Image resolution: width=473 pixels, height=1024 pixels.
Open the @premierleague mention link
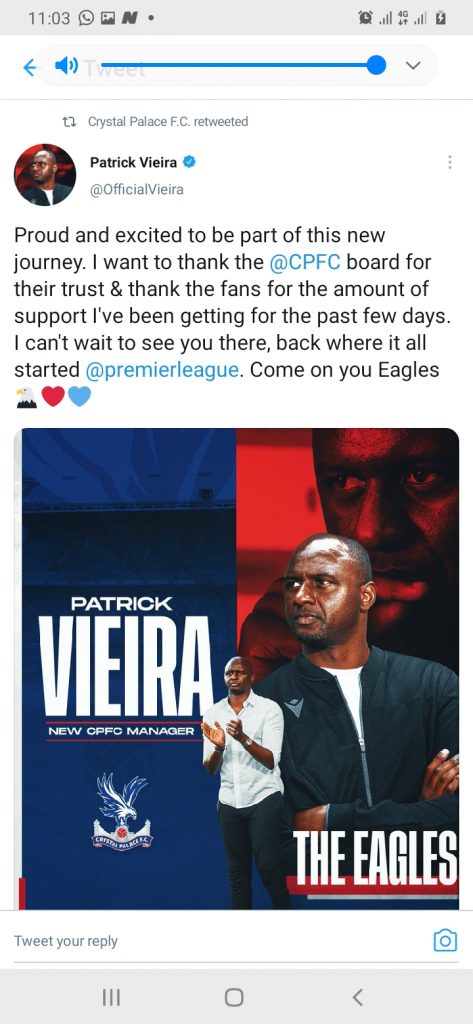coord(162,370)
